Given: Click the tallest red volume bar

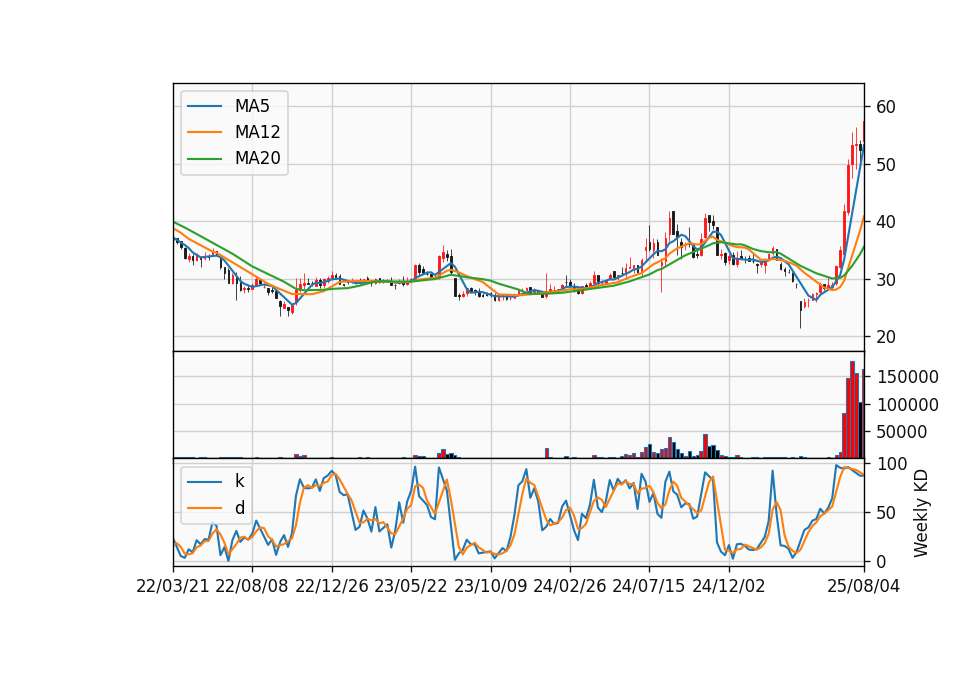Looking at the screenshot, I should pos(852,410).
